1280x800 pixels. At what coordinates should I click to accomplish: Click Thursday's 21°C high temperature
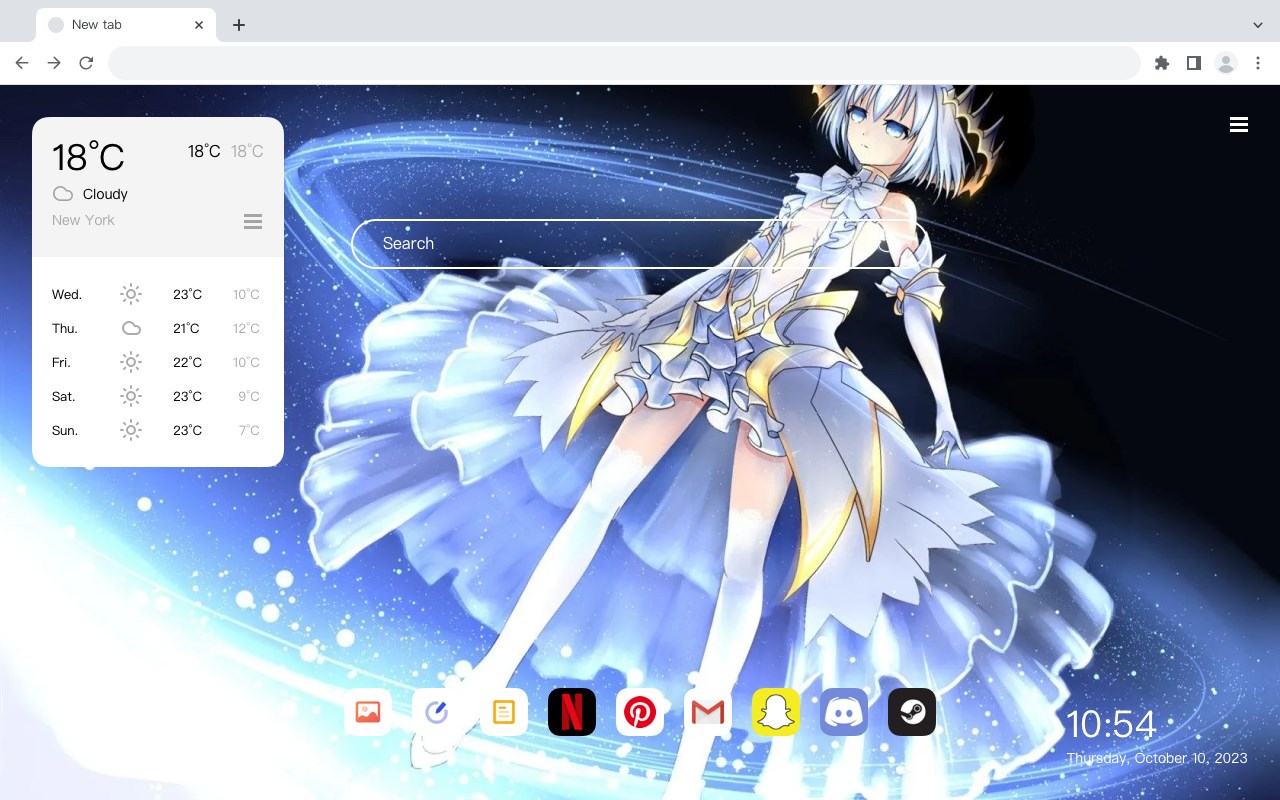(x=186, y=328)
